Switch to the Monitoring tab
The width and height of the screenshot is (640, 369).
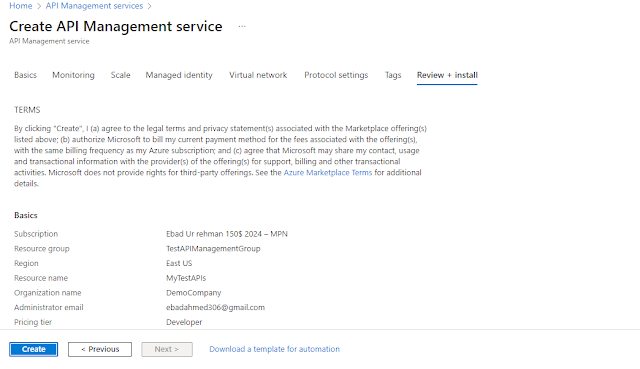tap(73, 75)
